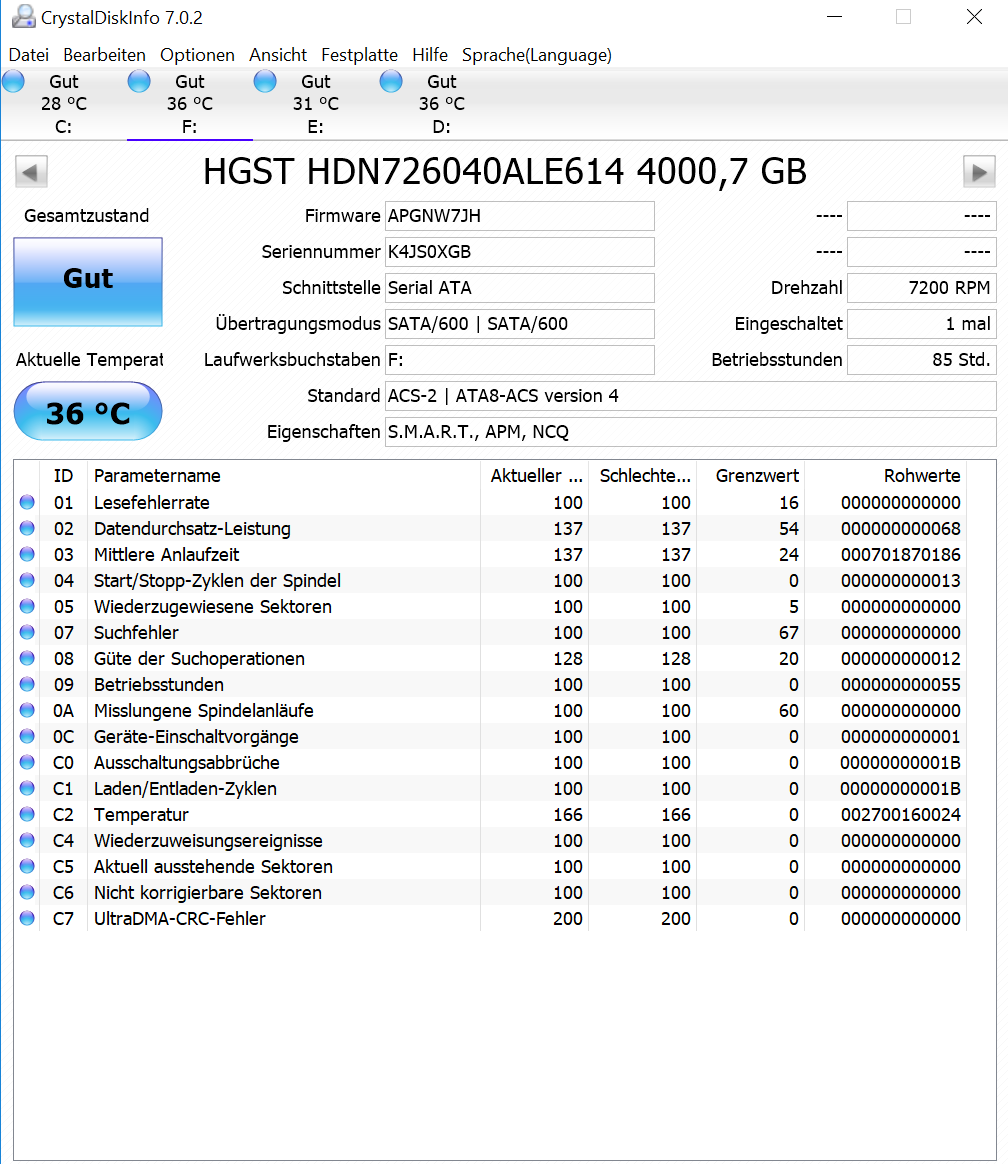Screen dimensions: 1008x1164
Task: Click the Gut overall health status button
Action: pos(88,282)
